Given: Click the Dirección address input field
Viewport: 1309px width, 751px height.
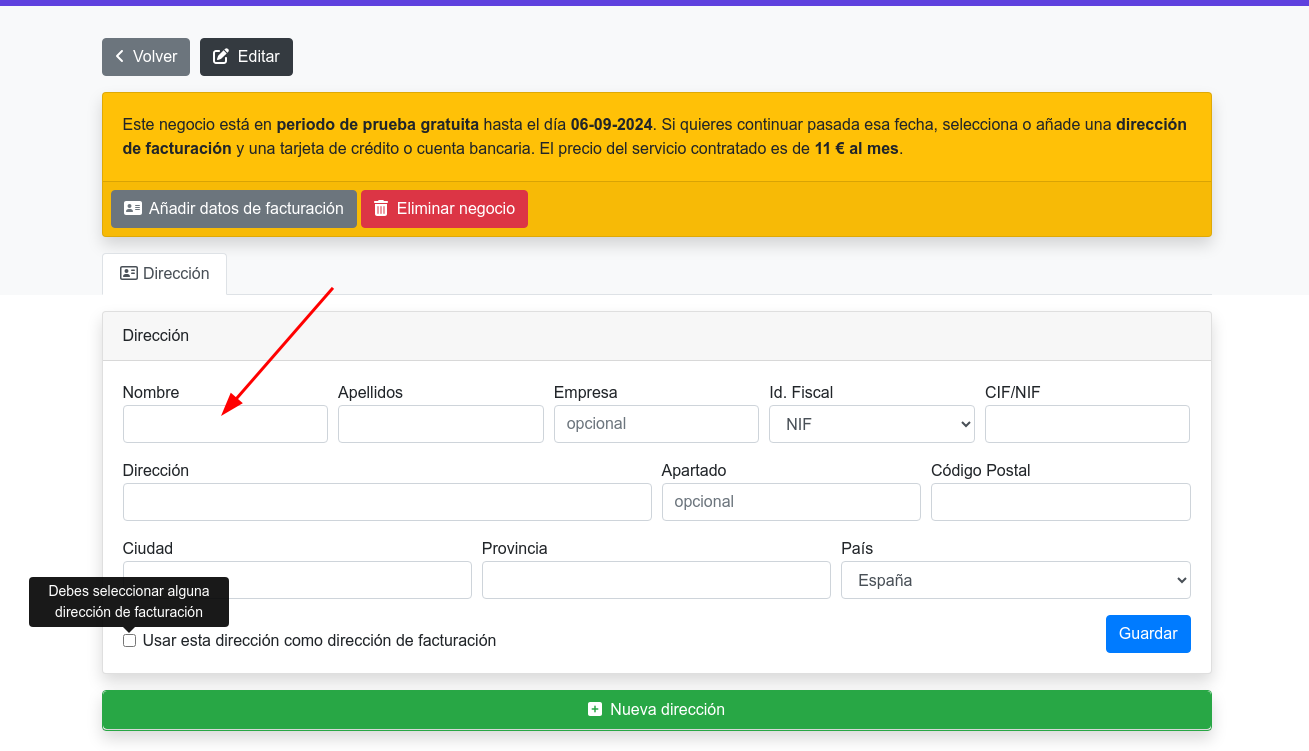Looking at the screenshot, I should (x=387, y=502).
